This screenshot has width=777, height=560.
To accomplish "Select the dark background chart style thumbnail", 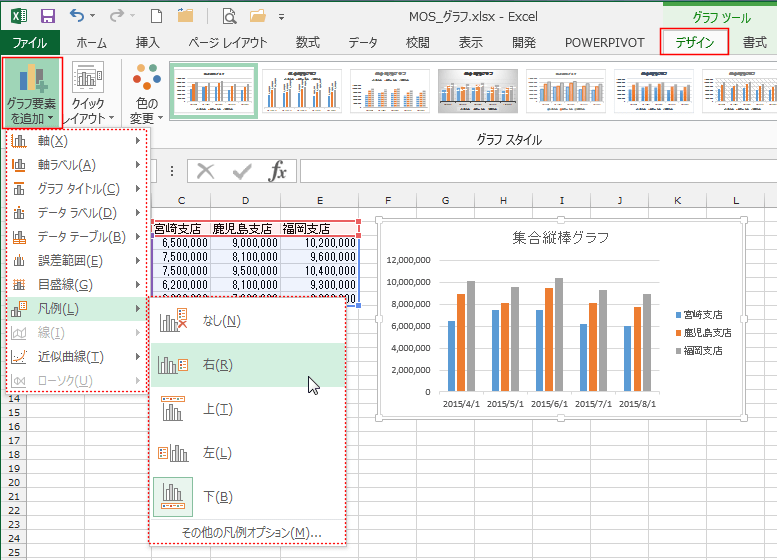I will [x=478, y=92].
